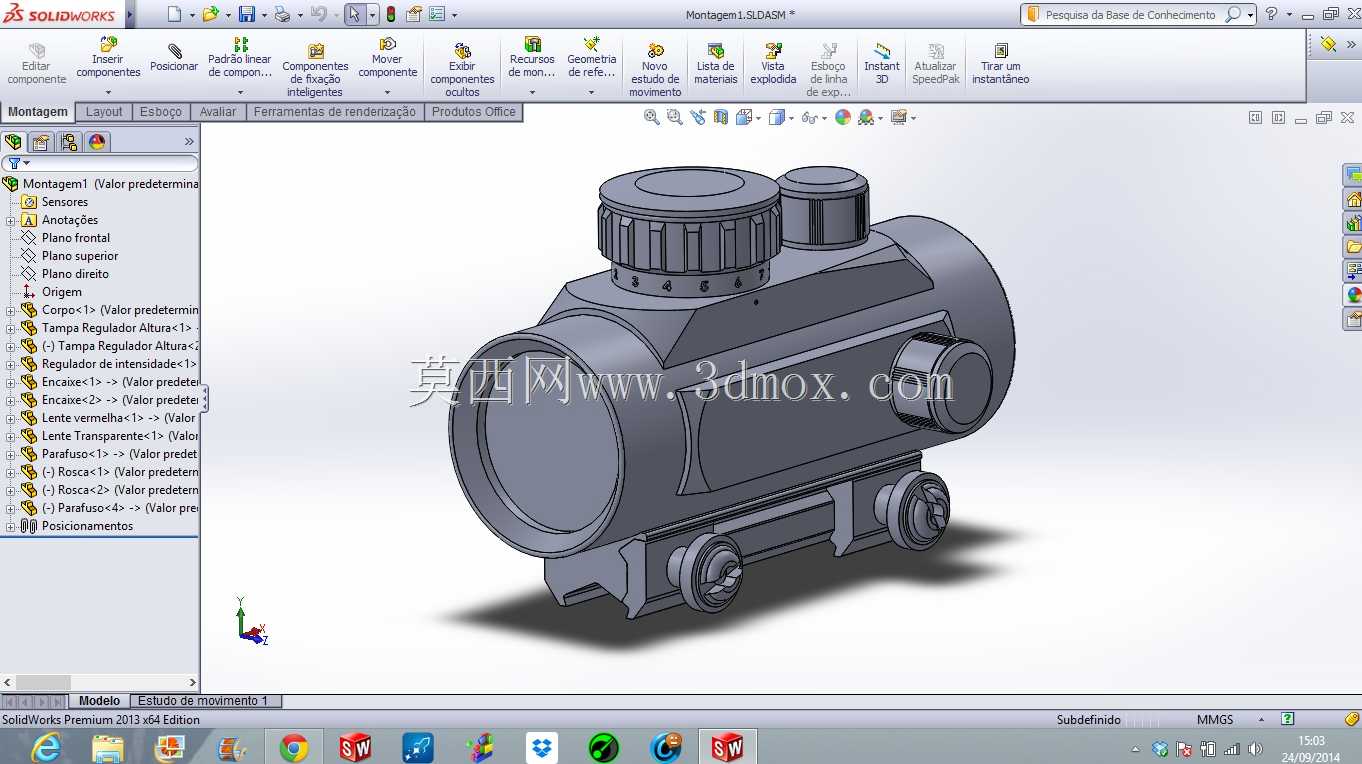Screen dimensions: 1362x764
Task: Click the Zoom to Area icon
Action: [x=675, y=117]
